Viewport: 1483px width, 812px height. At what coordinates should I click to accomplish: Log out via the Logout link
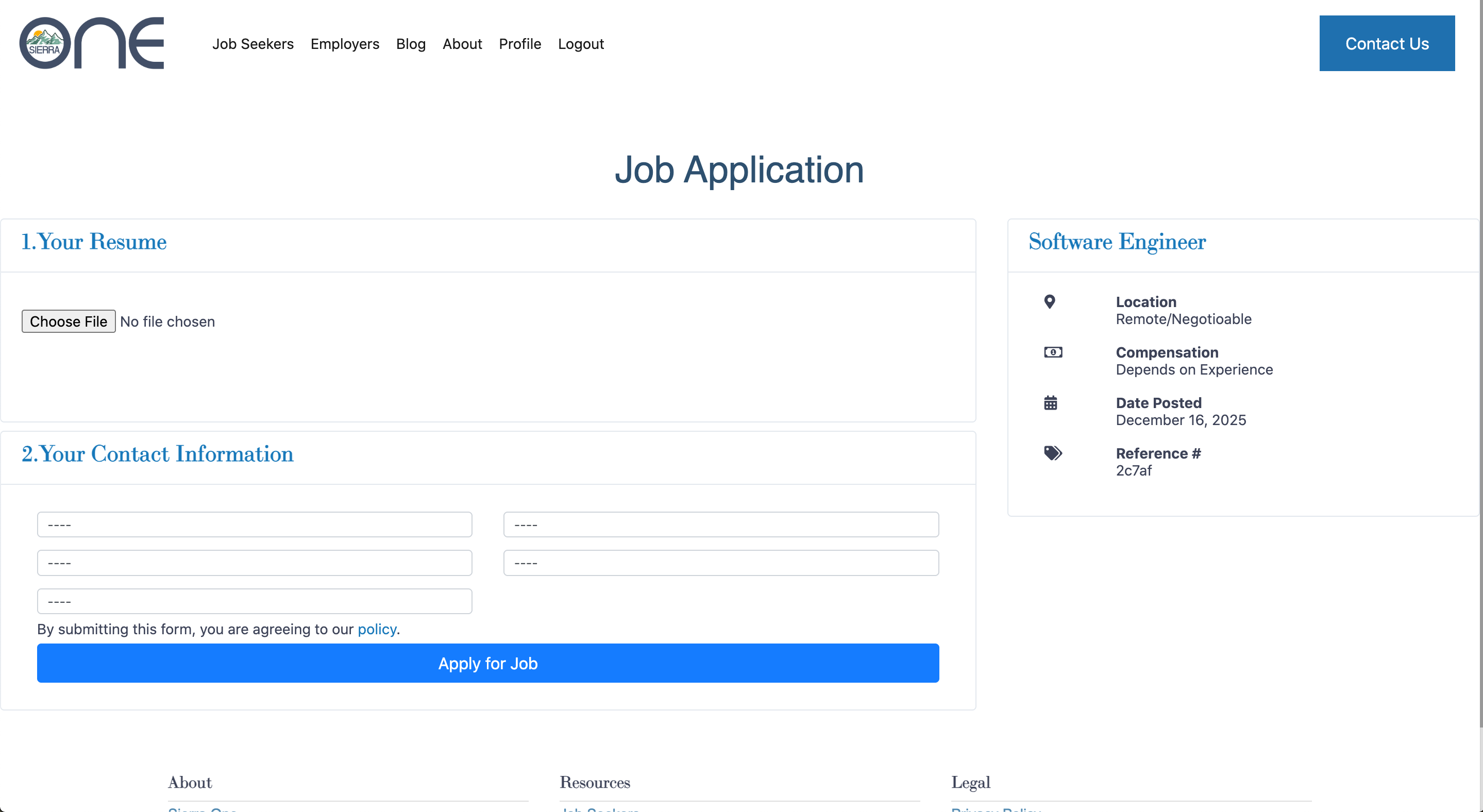click(580, 44)
